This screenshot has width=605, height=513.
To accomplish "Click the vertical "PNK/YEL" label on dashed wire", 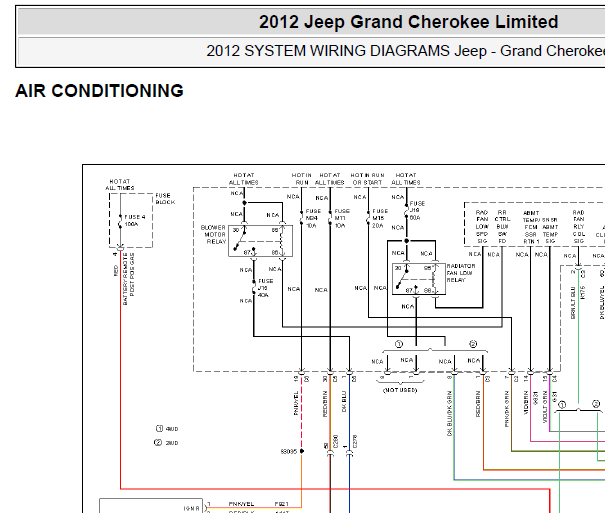I will pos(296,403).
